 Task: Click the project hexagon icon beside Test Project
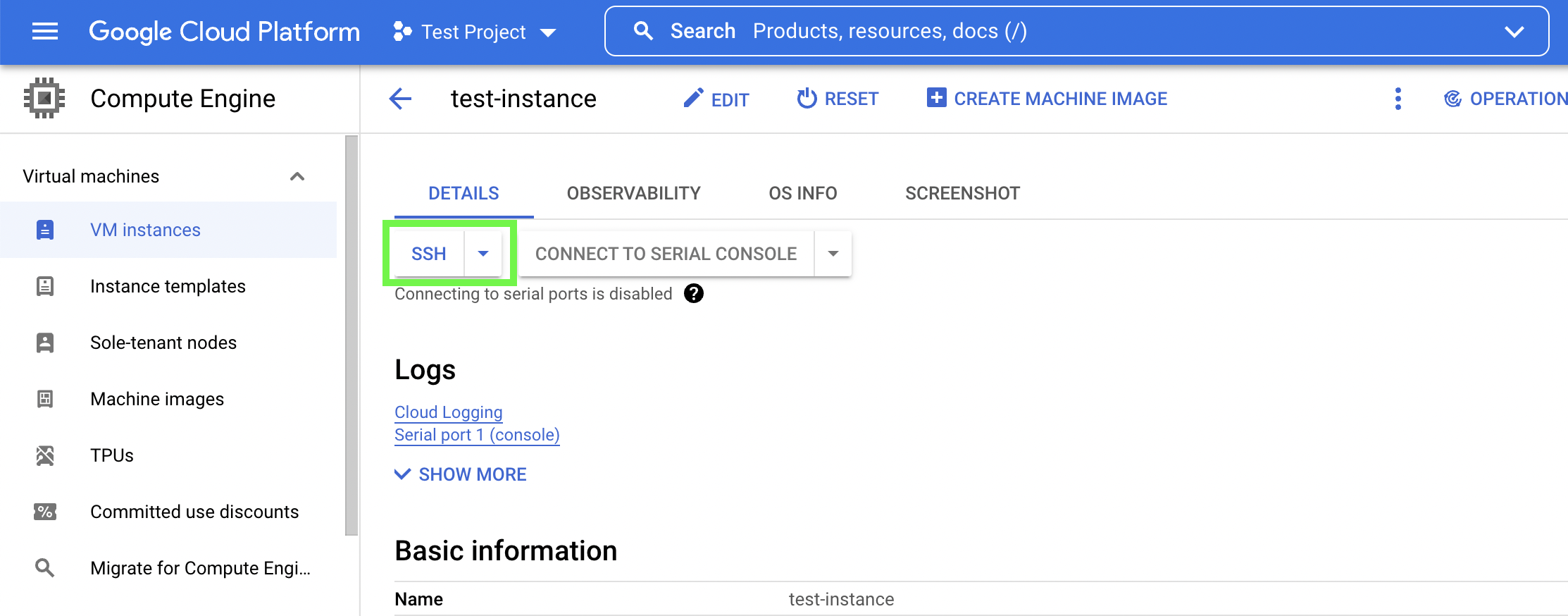[x=402, y=31]
